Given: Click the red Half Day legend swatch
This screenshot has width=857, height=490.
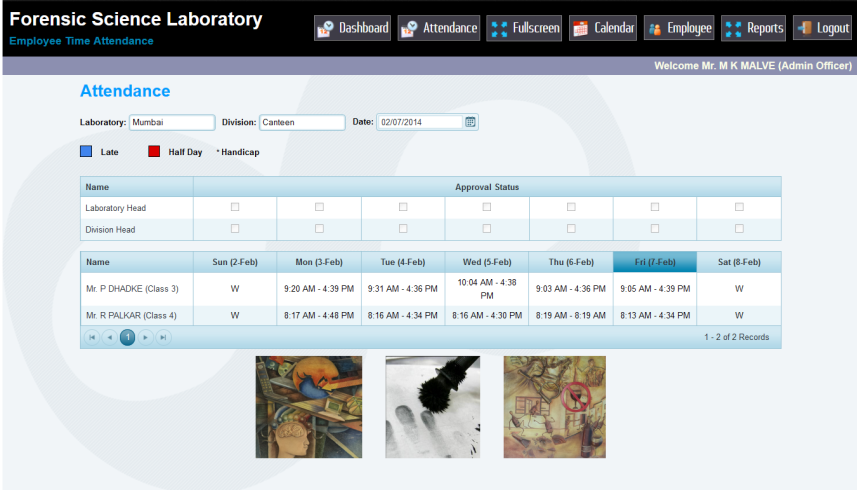Looking at the screenshot, I should (x=154, y=151).
